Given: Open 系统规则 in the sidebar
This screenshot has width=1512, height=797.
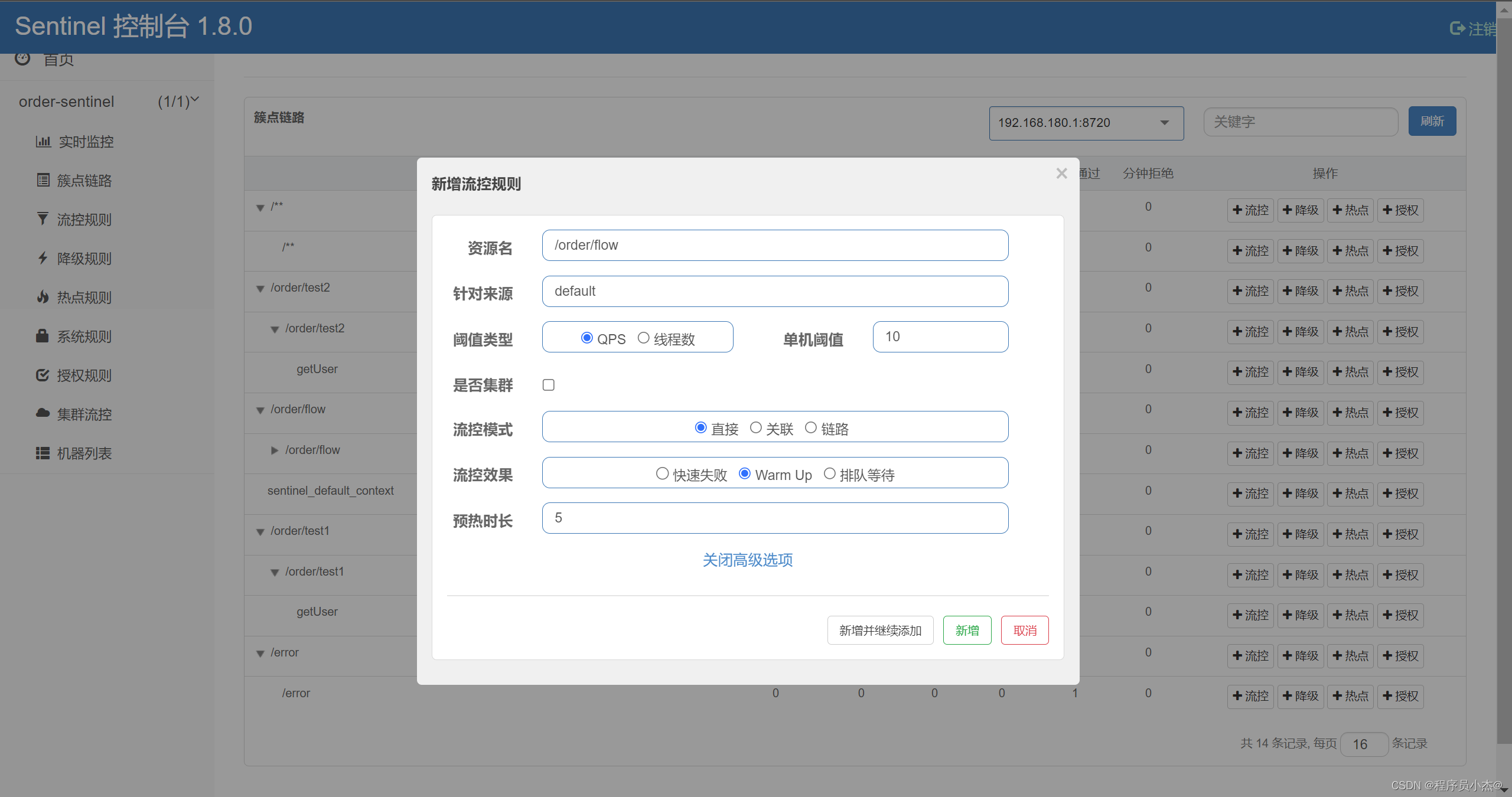Looking at the screenshot, I should point(84,337).
